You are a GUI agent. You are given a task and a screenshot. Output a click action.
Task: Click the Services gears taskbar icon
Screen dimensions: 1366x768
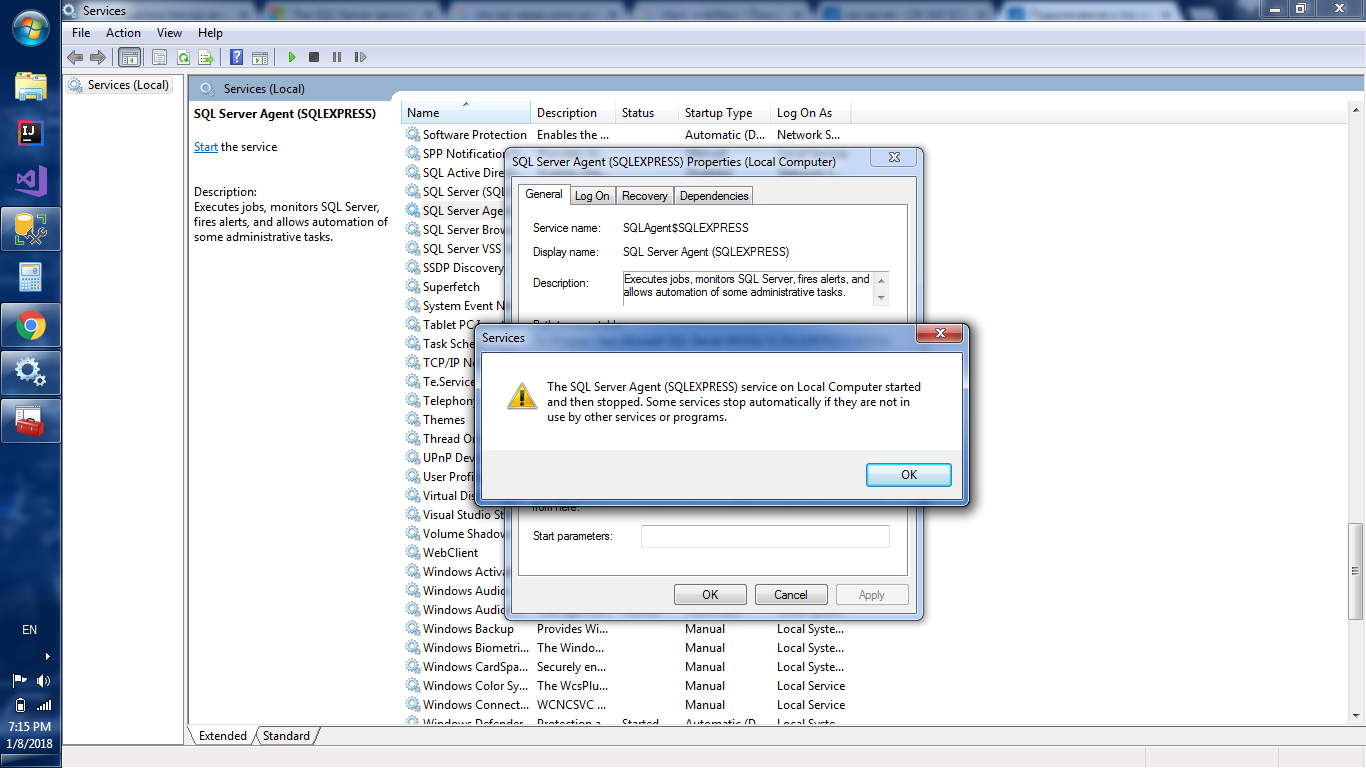[31, 373]
